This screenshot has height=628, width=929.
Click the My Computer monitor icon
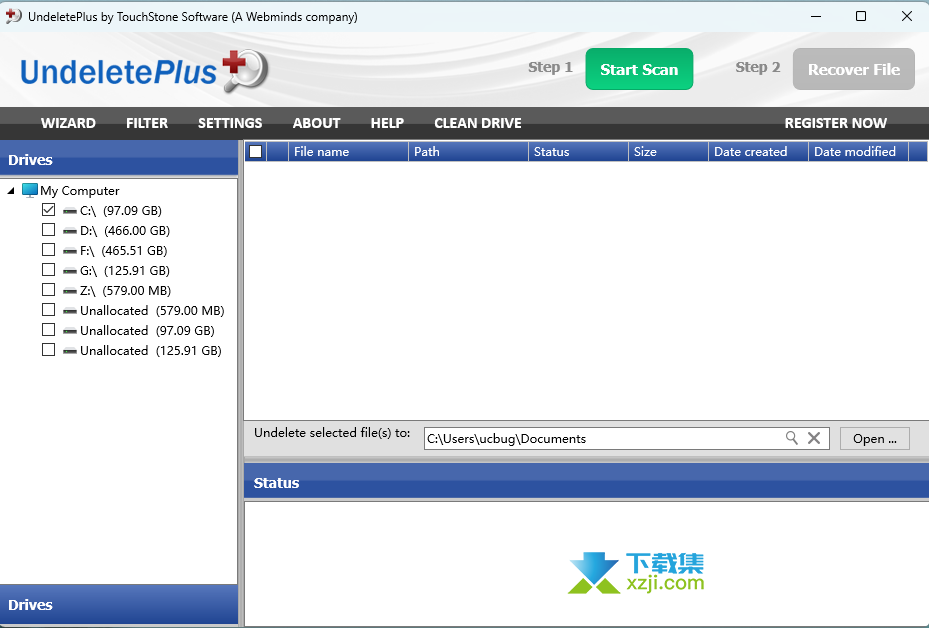(x=30, y=190)
